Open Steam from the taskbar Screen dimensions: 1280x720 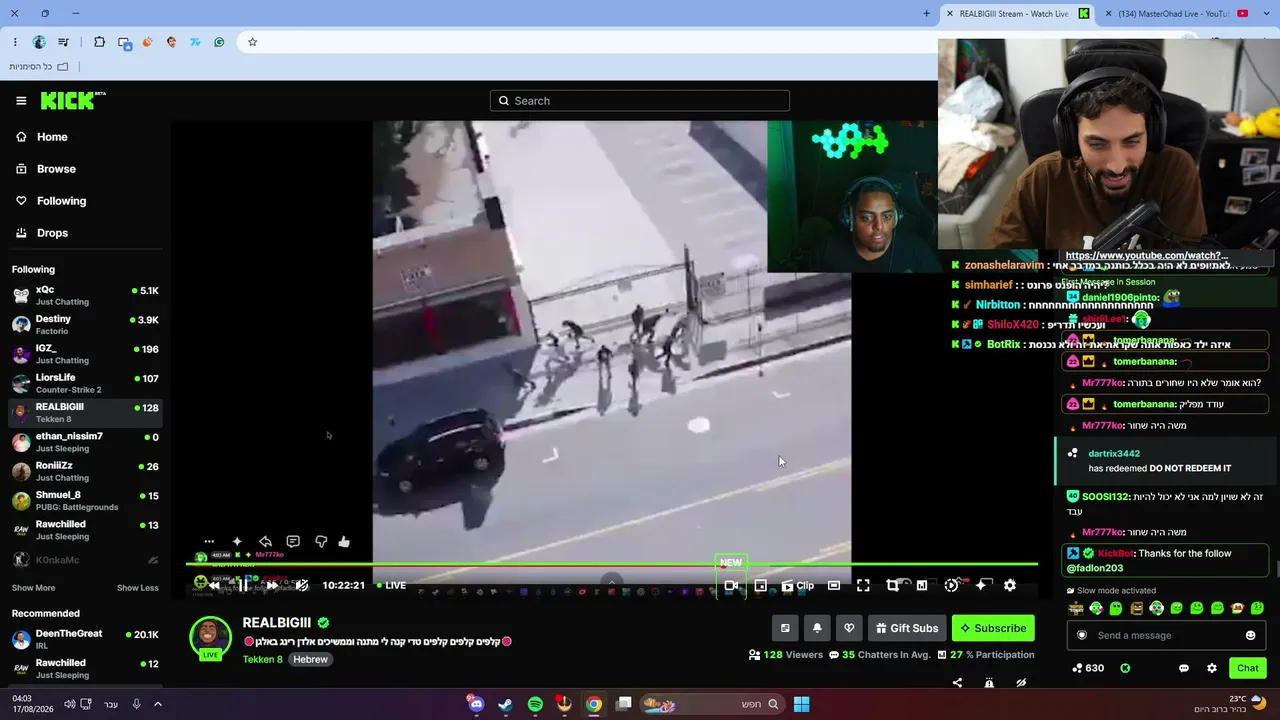pos(505,704)
